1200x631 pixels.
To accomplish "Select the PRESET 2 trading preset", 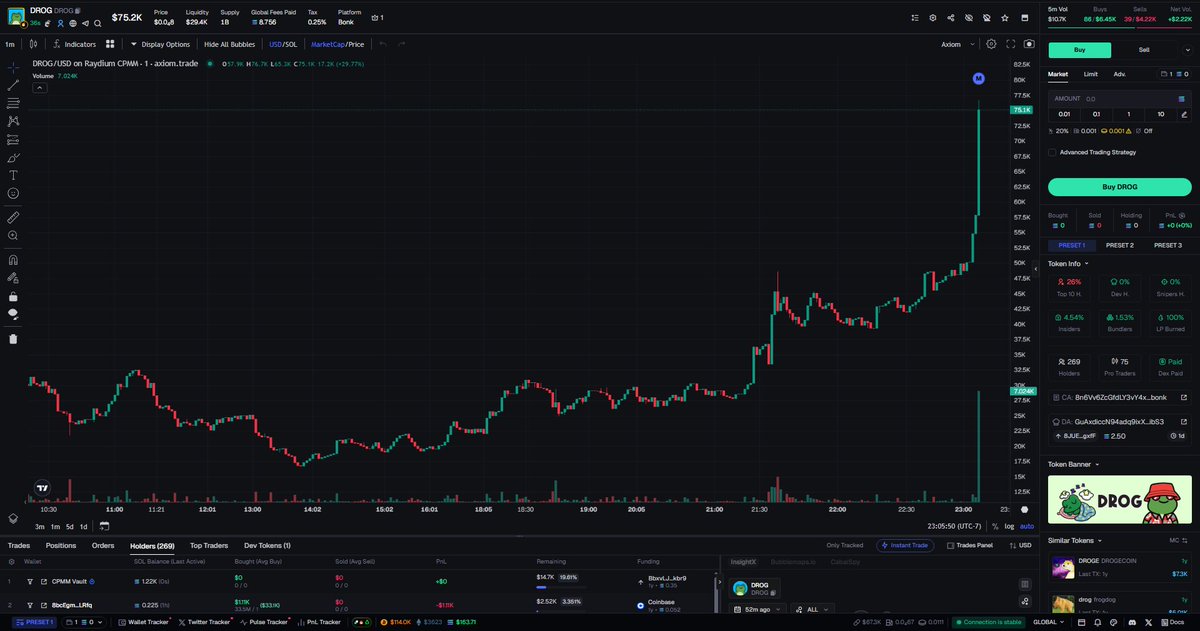I will (1119, 244).
